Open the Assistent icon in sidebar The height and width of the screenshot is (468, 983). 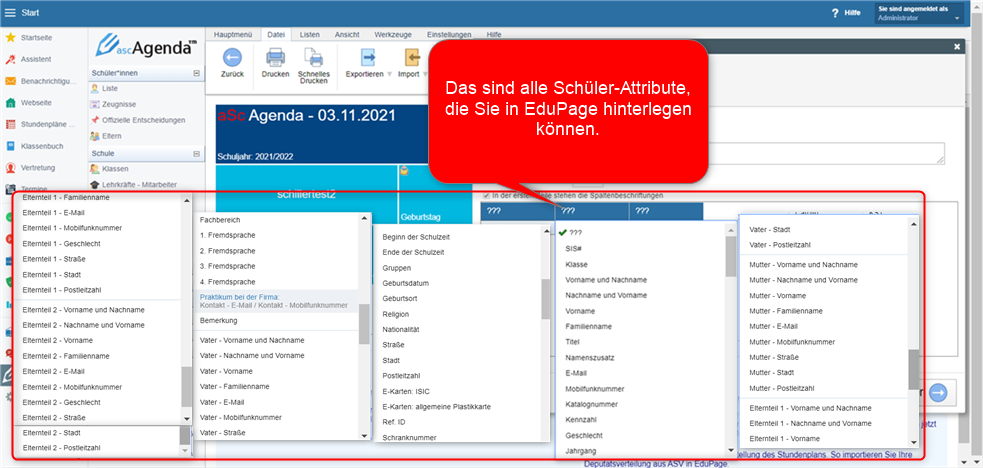(x=10, y=59)
